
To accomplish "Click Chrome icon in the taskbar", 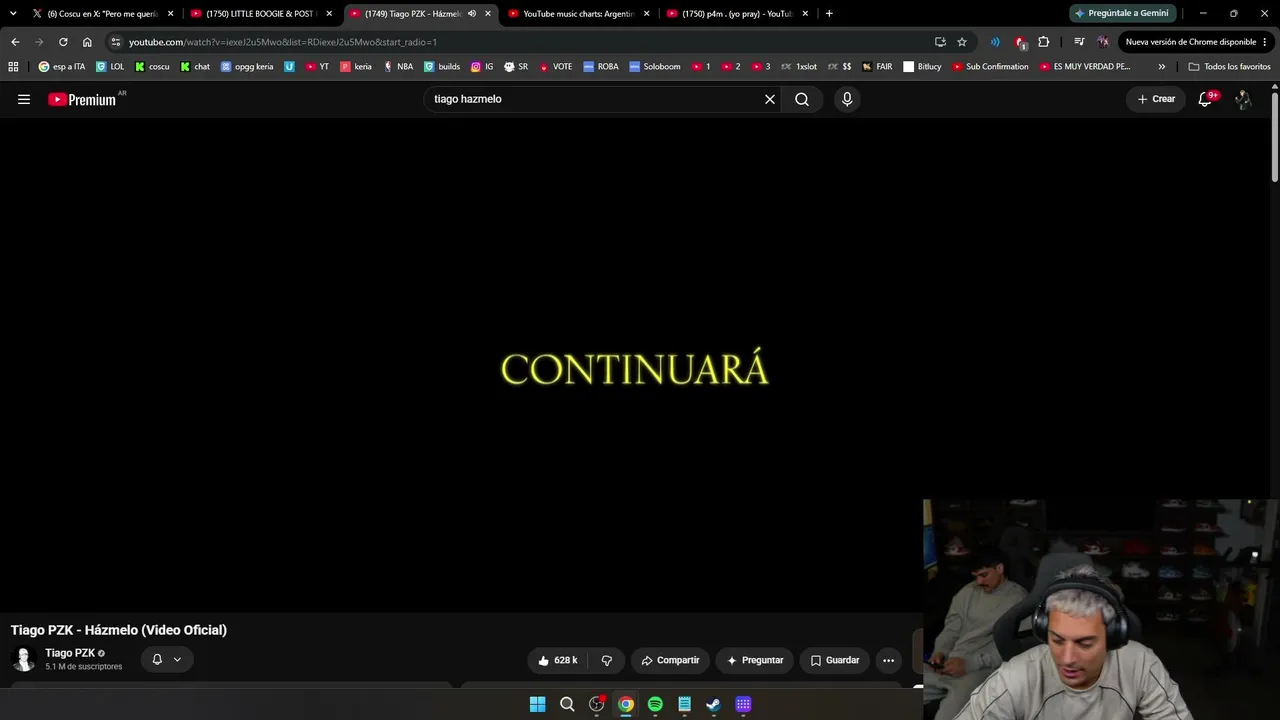I will point(626,704).
